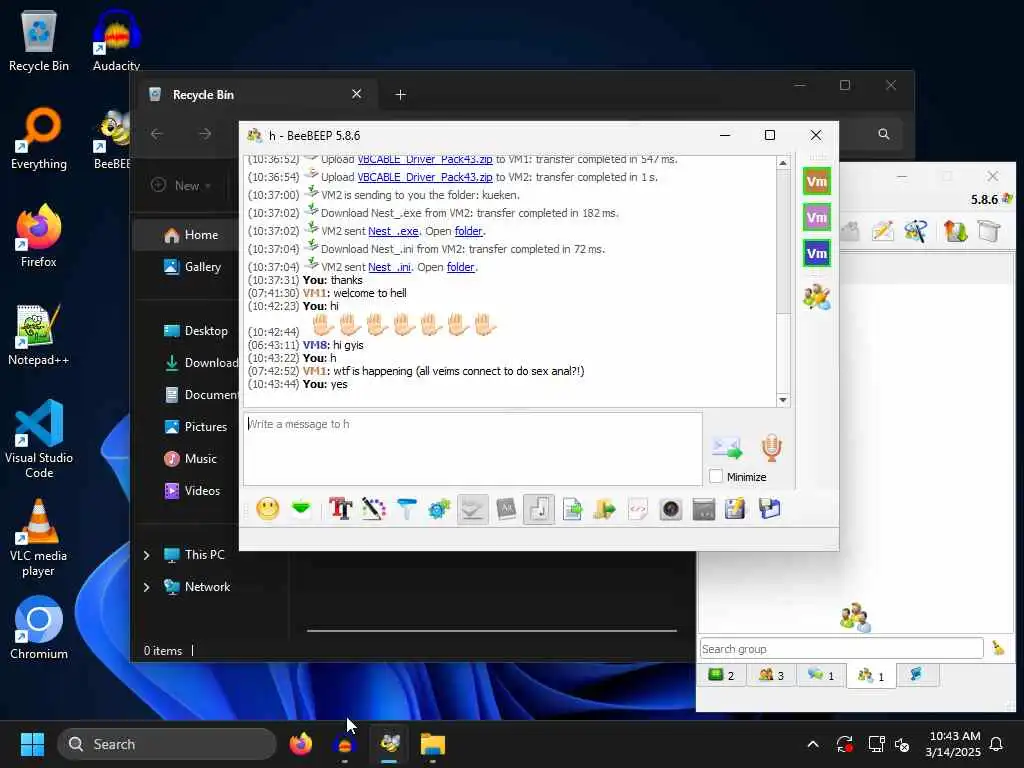Click the message field 'Write a message to h'
1024x768 pixels.
(x=473, y=449)
